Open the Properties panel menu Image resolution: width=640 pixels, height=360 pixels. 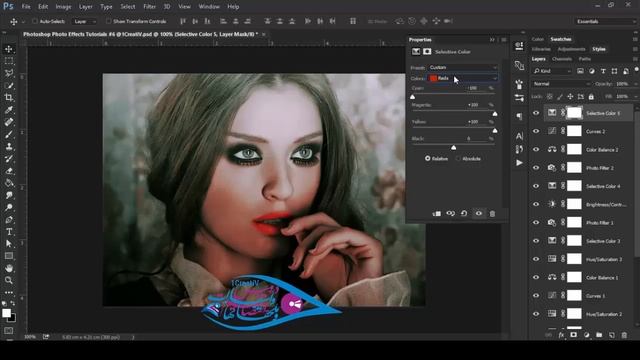click(504, 40)
